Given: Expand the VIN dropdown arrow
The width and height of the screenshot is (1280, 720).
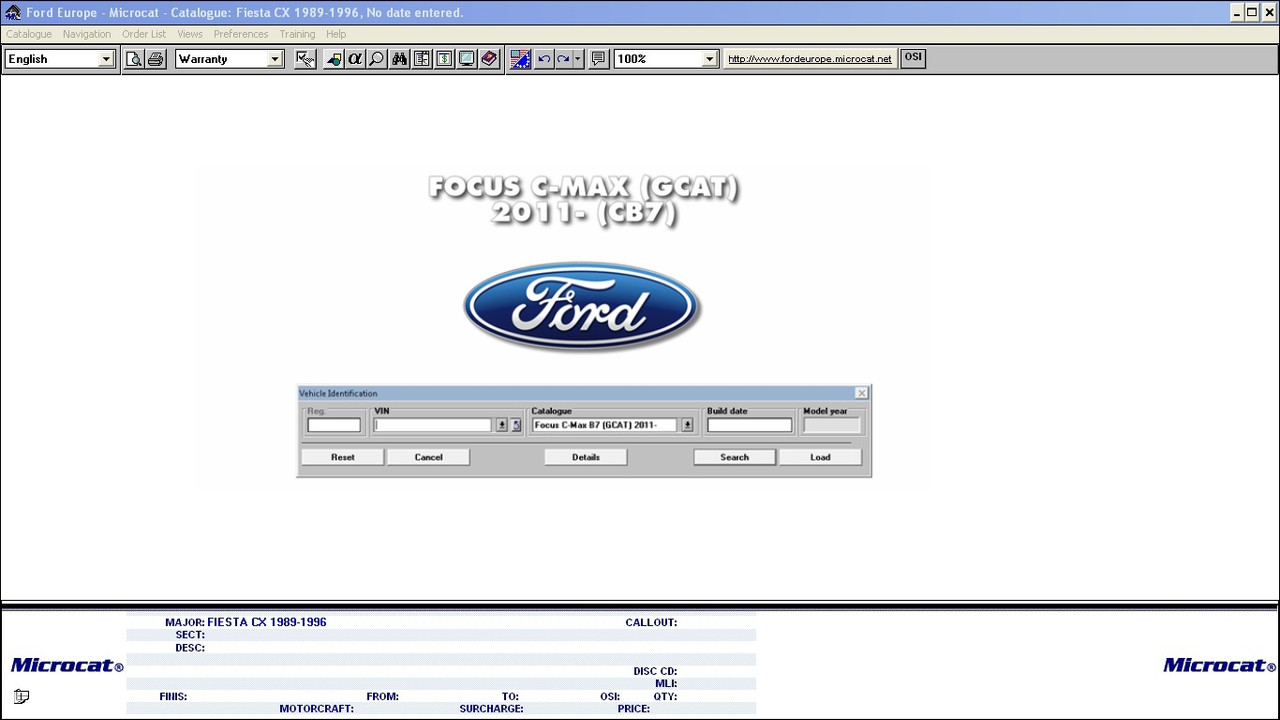Looking at the screenshot, I should 502,425.
